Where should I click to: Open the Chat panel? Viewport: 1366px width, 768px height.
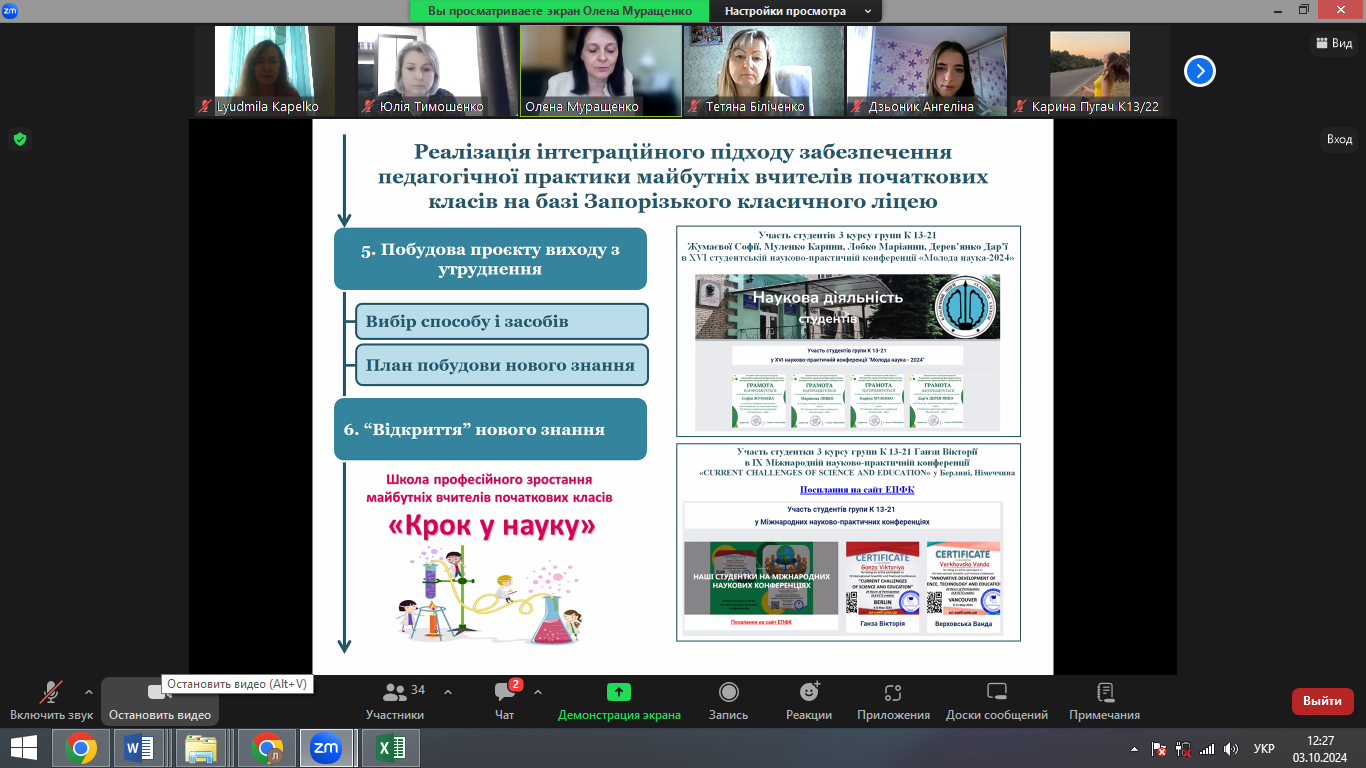click(504, 700)
